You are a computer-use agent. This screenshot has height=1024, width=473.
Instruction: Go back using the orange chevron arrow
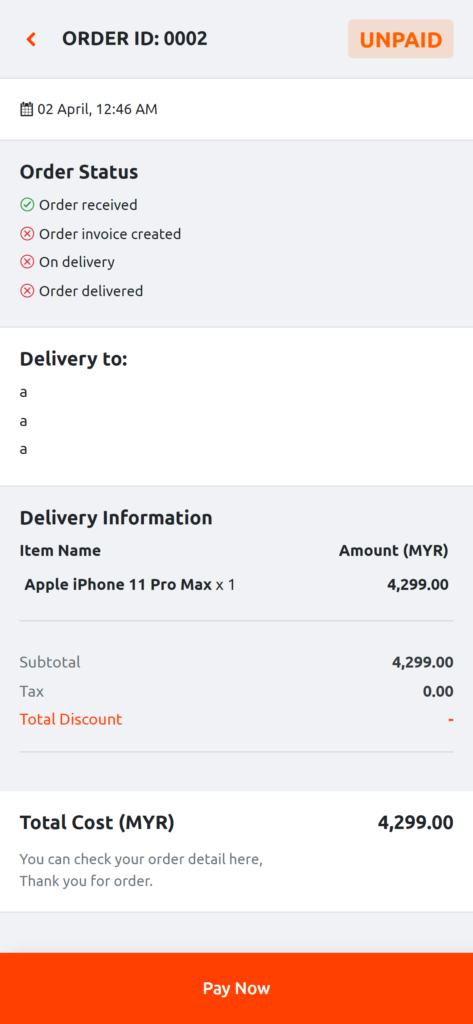(31, 39)
